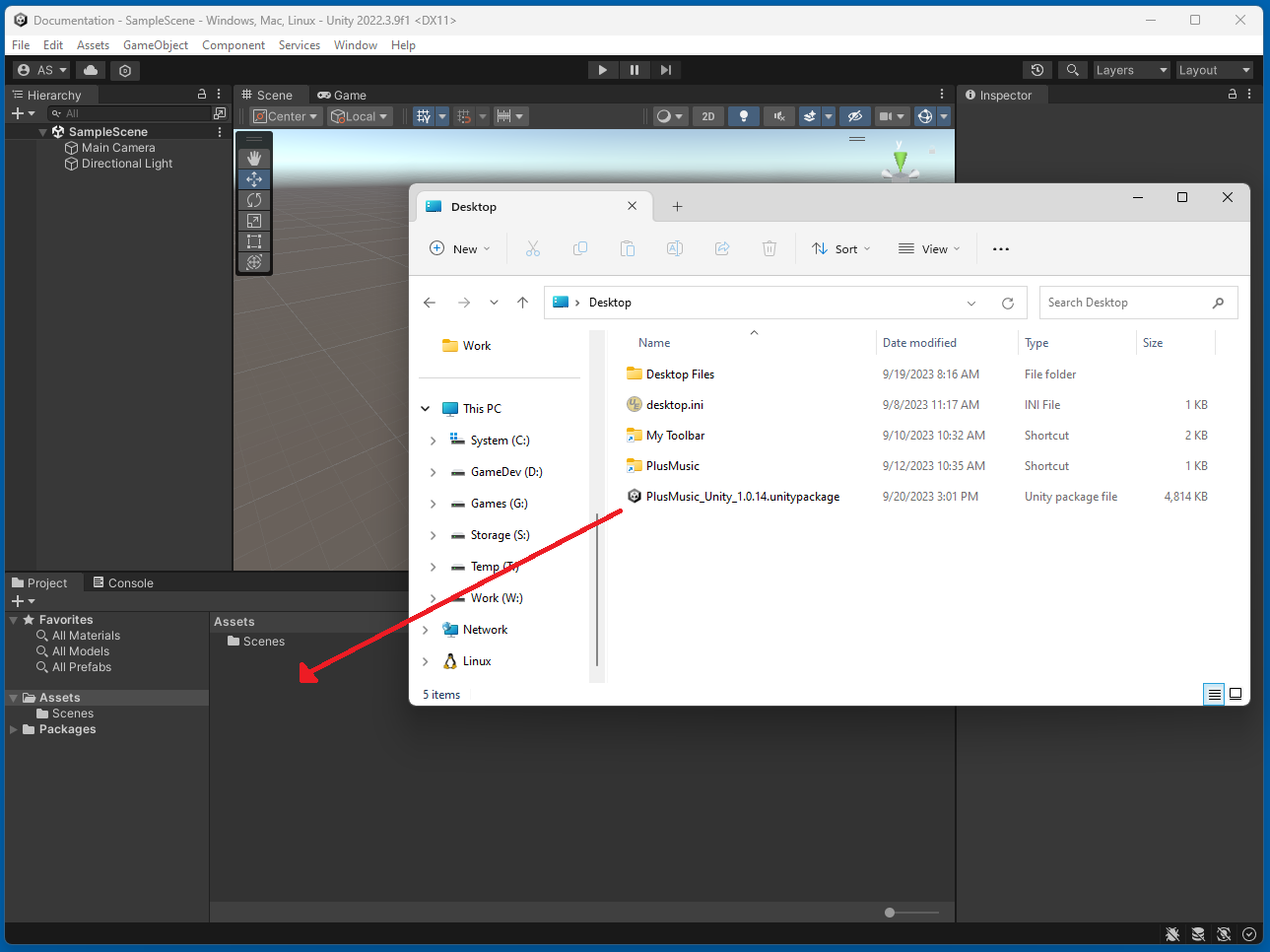1270x952 pixels.
Task: Open the Sort options in File Explorer
Action: pos(841,249)
